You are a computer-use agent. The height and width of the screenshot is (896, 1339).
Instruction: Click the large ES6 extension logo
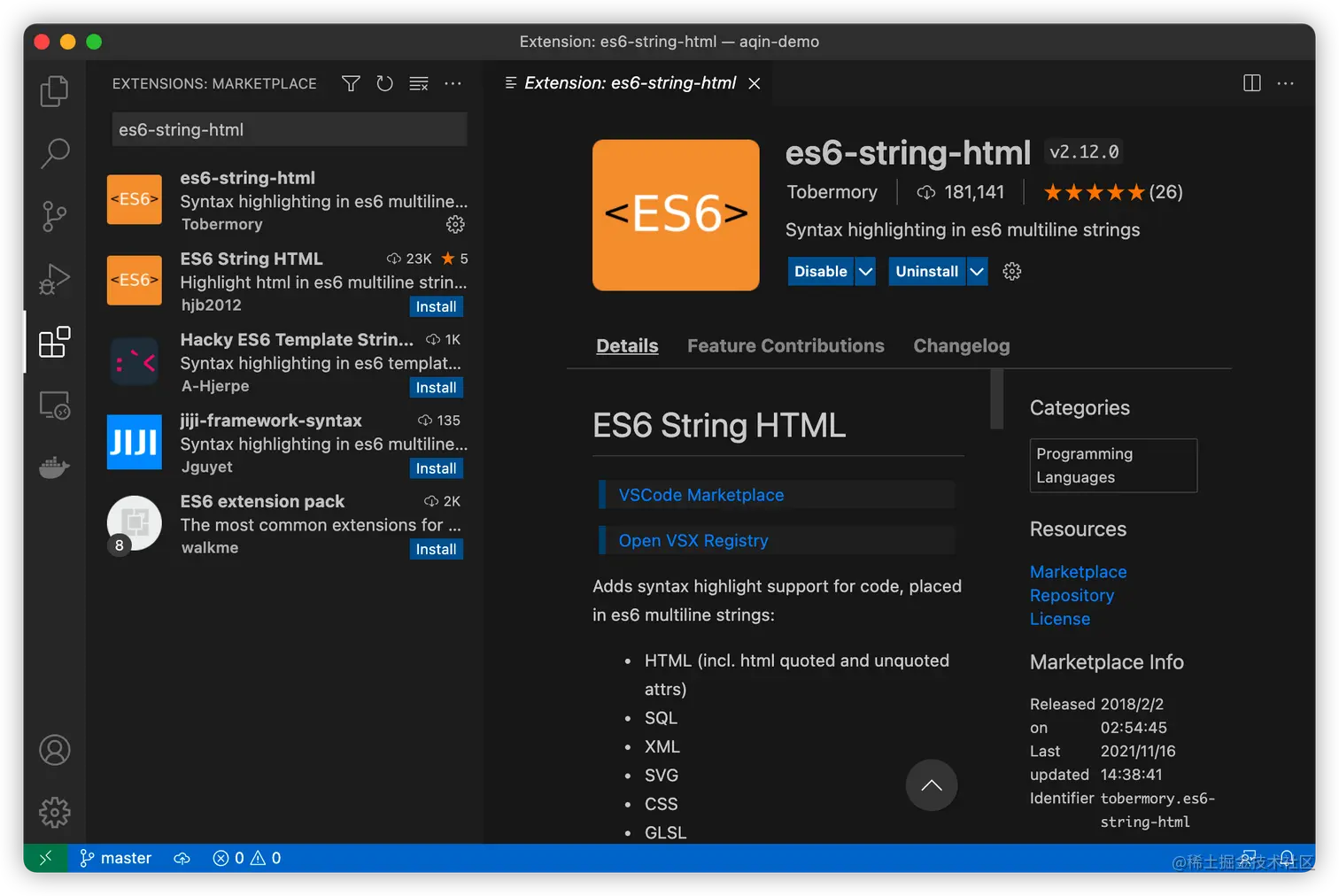676,215
